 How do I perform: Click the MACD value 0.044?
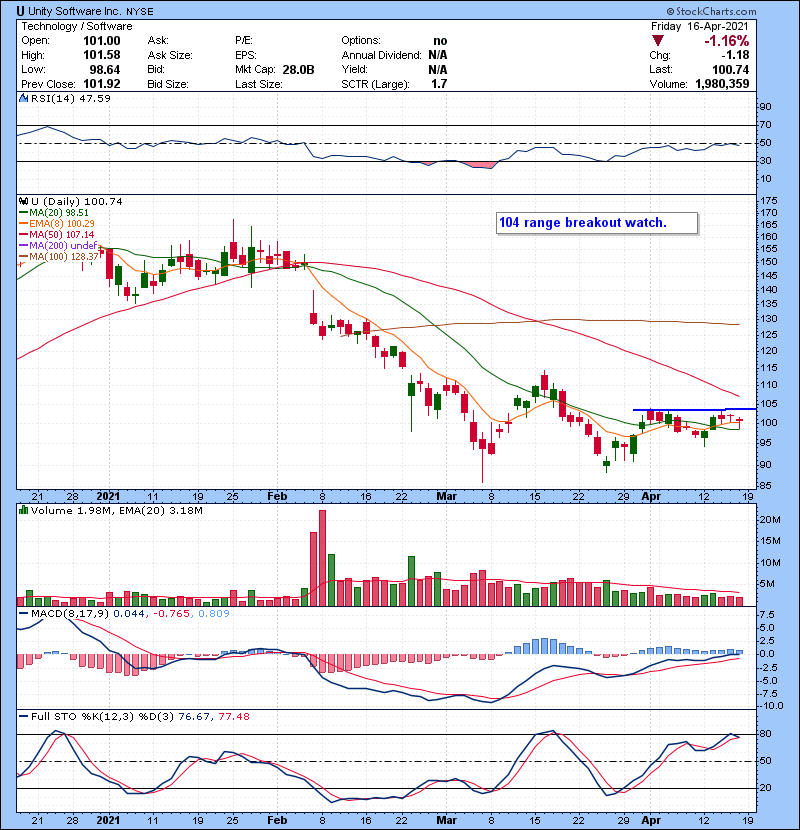(x=129, y=614)
